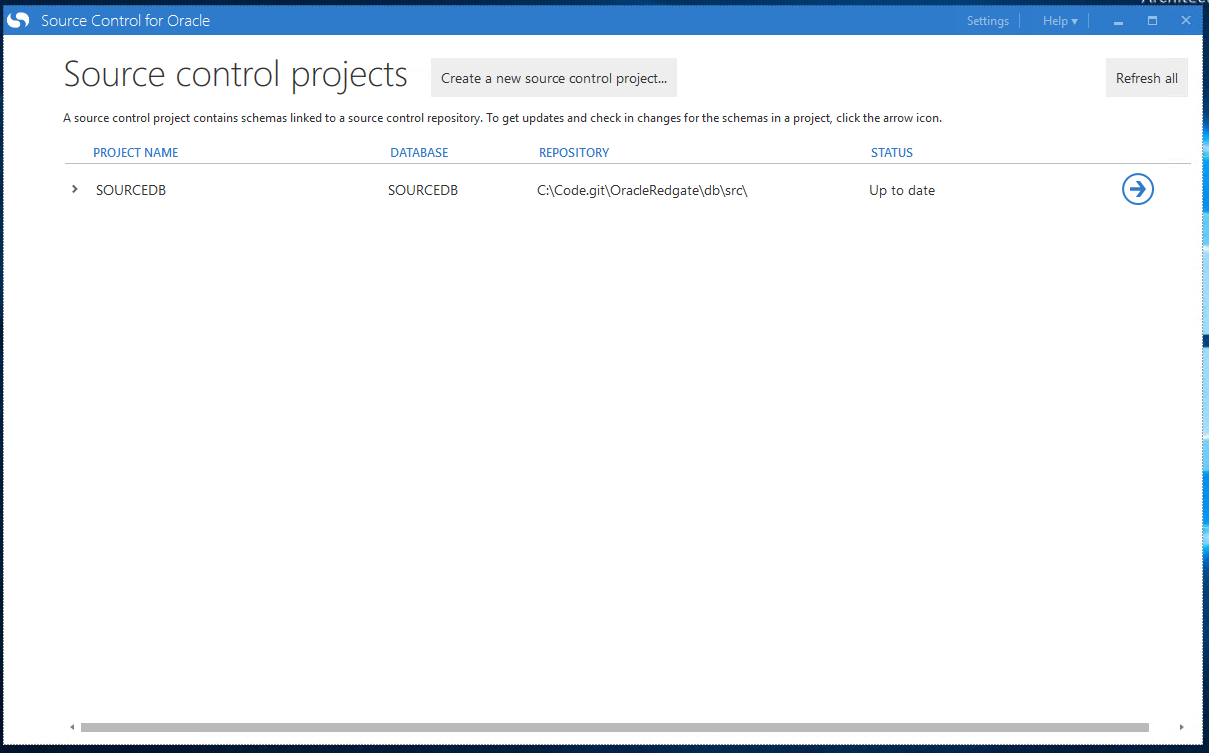Maximize the Source Control for Oracle window
Image resolution: width=1209 pixels, height=753 pixels.
click(x=1152, y=21)
